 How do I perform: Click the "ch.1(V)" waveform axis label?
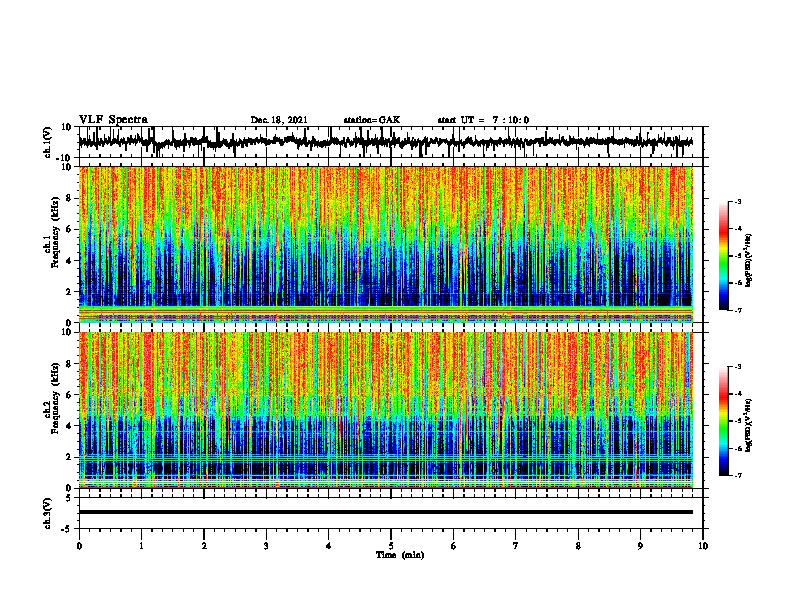47,142
